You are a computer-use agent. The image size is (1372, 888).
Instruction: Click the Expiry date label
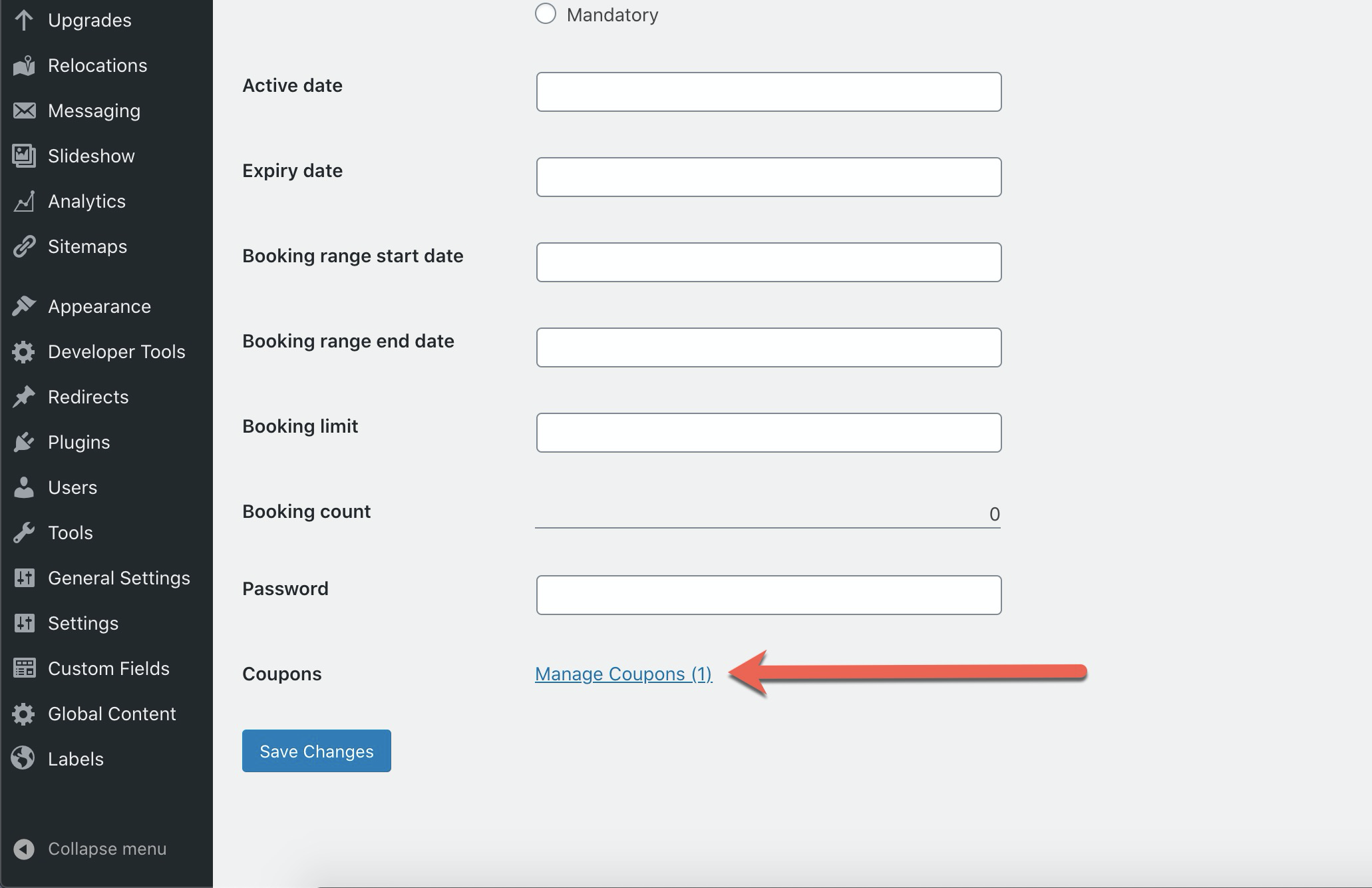(292, 170)
